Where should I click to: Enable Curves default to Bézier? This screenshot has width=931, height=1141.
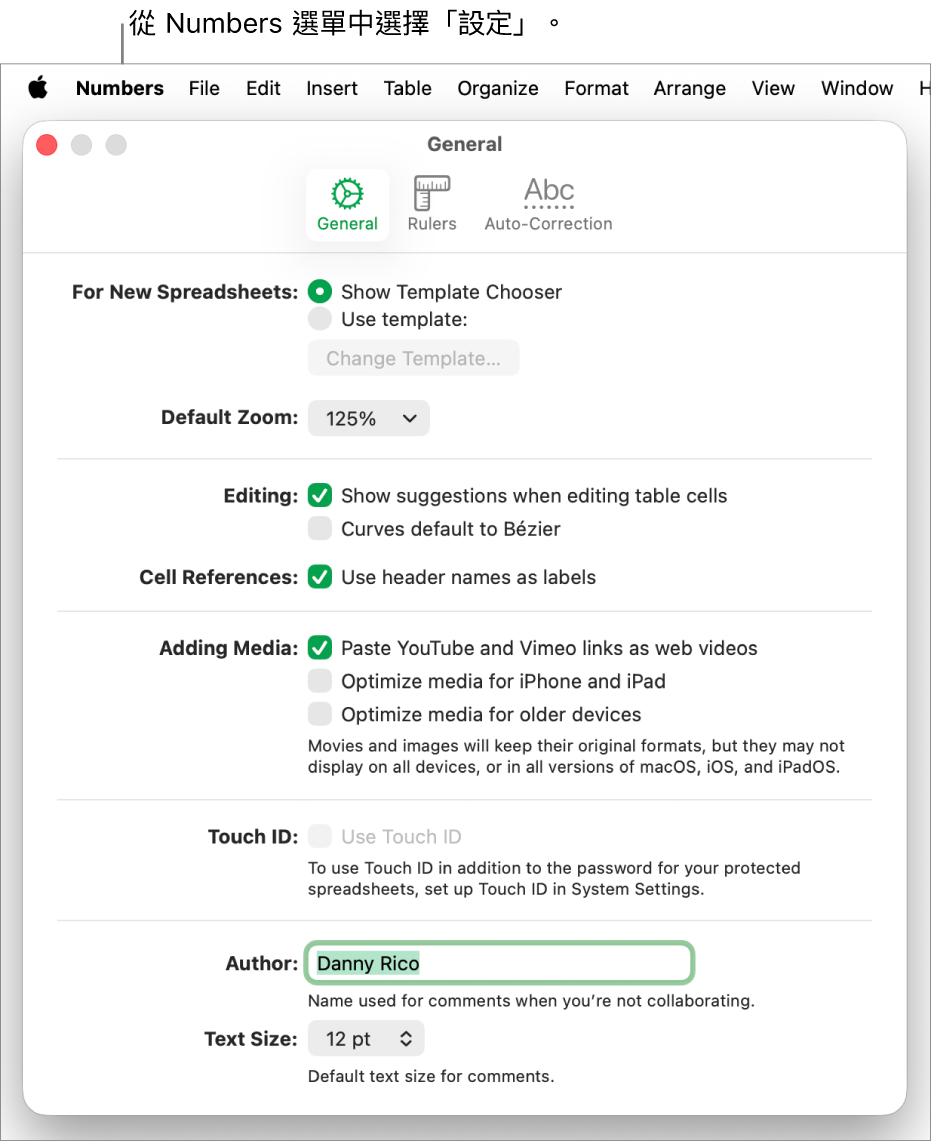click(320, 529)
